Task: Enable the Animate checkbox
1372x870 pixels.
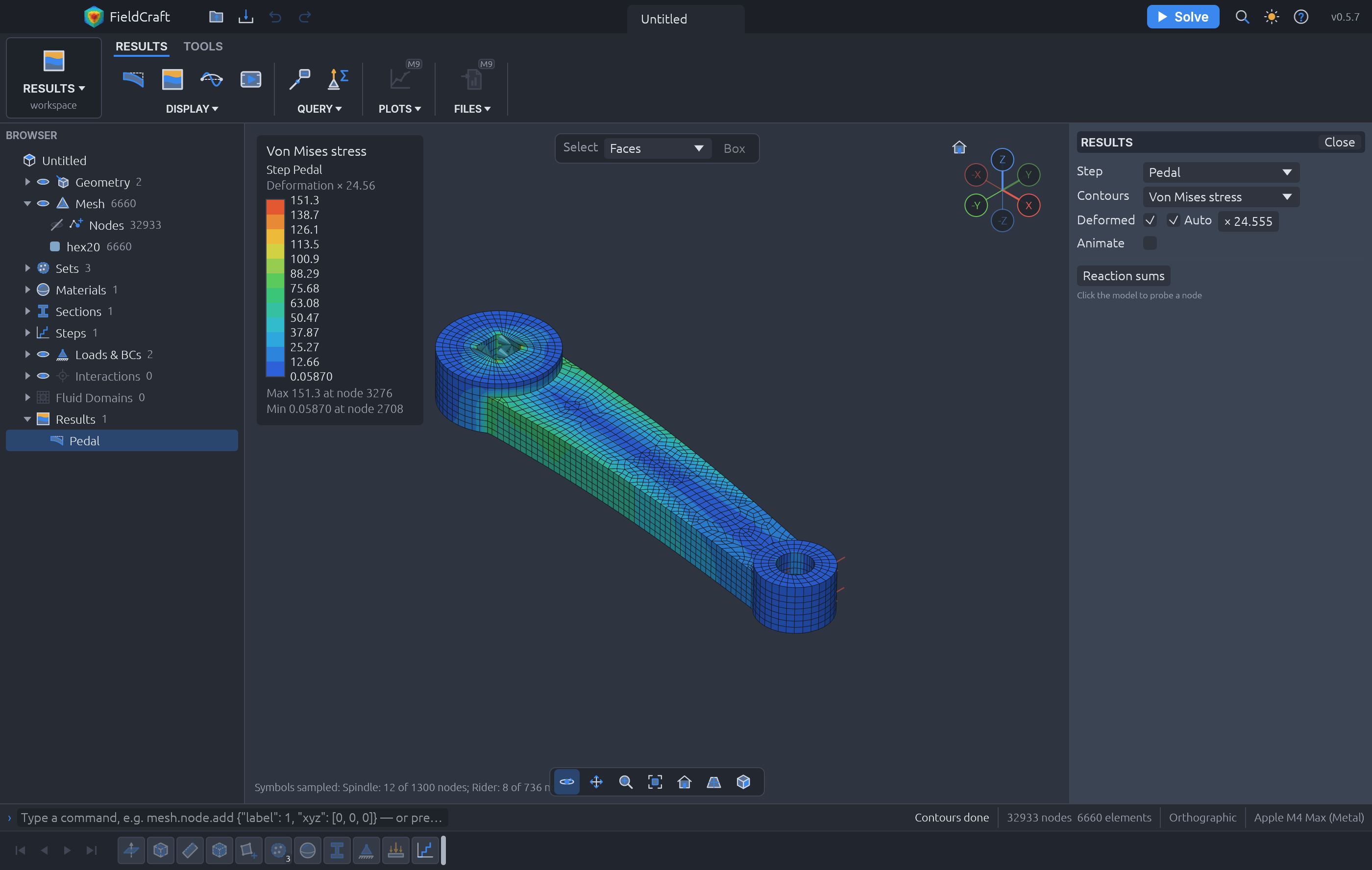Action: 1150,243
